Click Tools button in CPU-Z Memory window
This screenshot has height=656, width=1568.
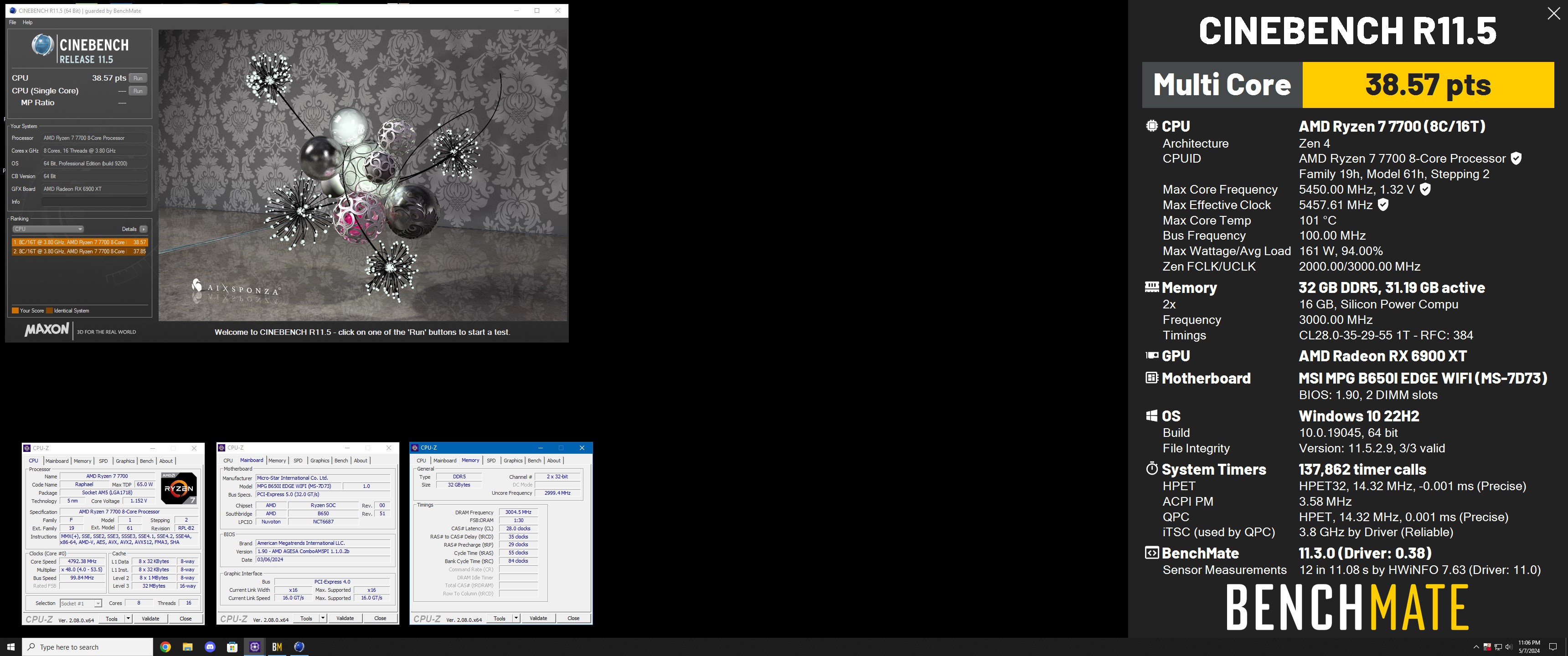tap(500, 618)
